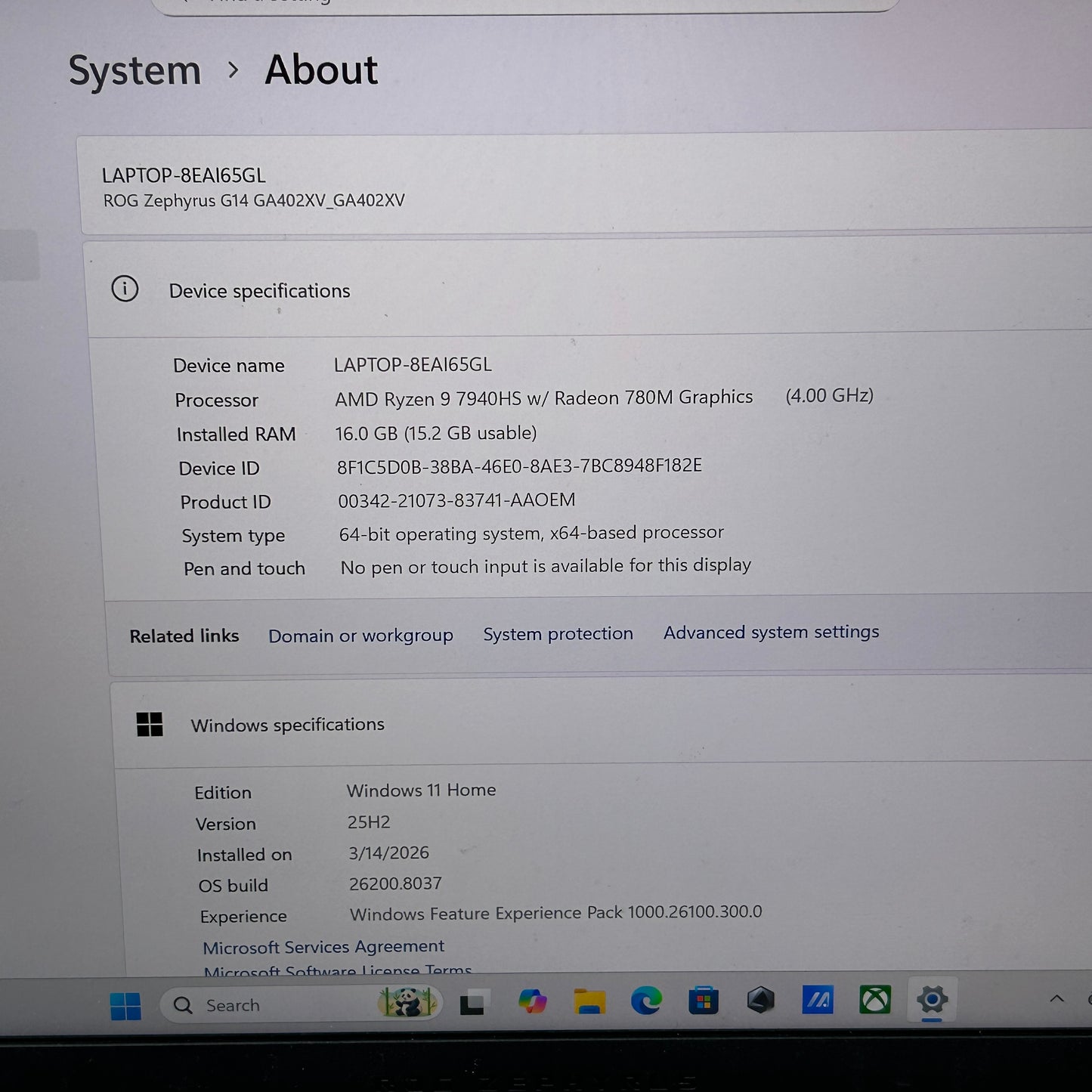Select the About breadcrumb heading
This screenshot has width=1092, height=1092.
[320, 70]
